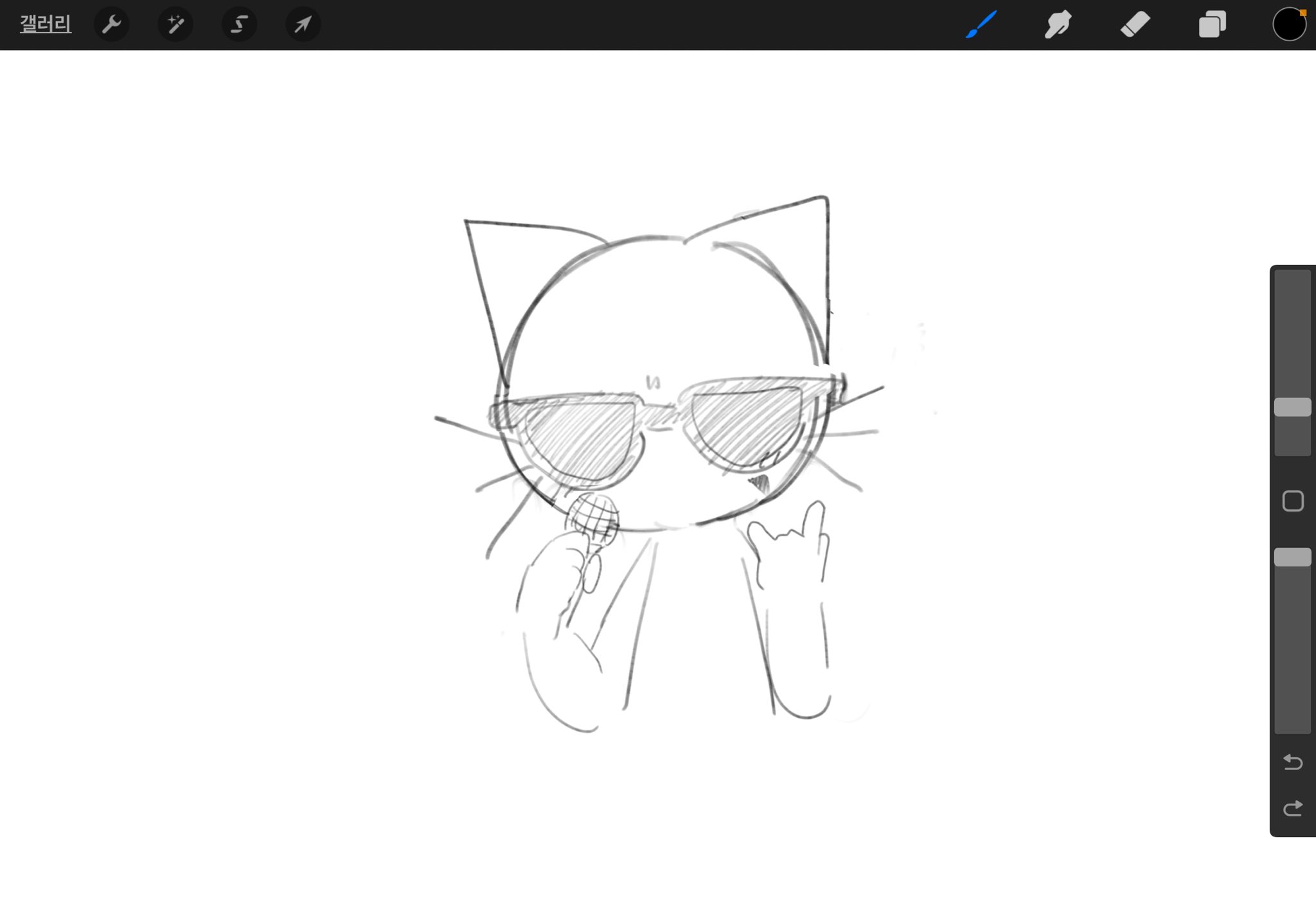Screen dimensions: 1316x920
Task: Undo the last stroke
Action: 1292,762
